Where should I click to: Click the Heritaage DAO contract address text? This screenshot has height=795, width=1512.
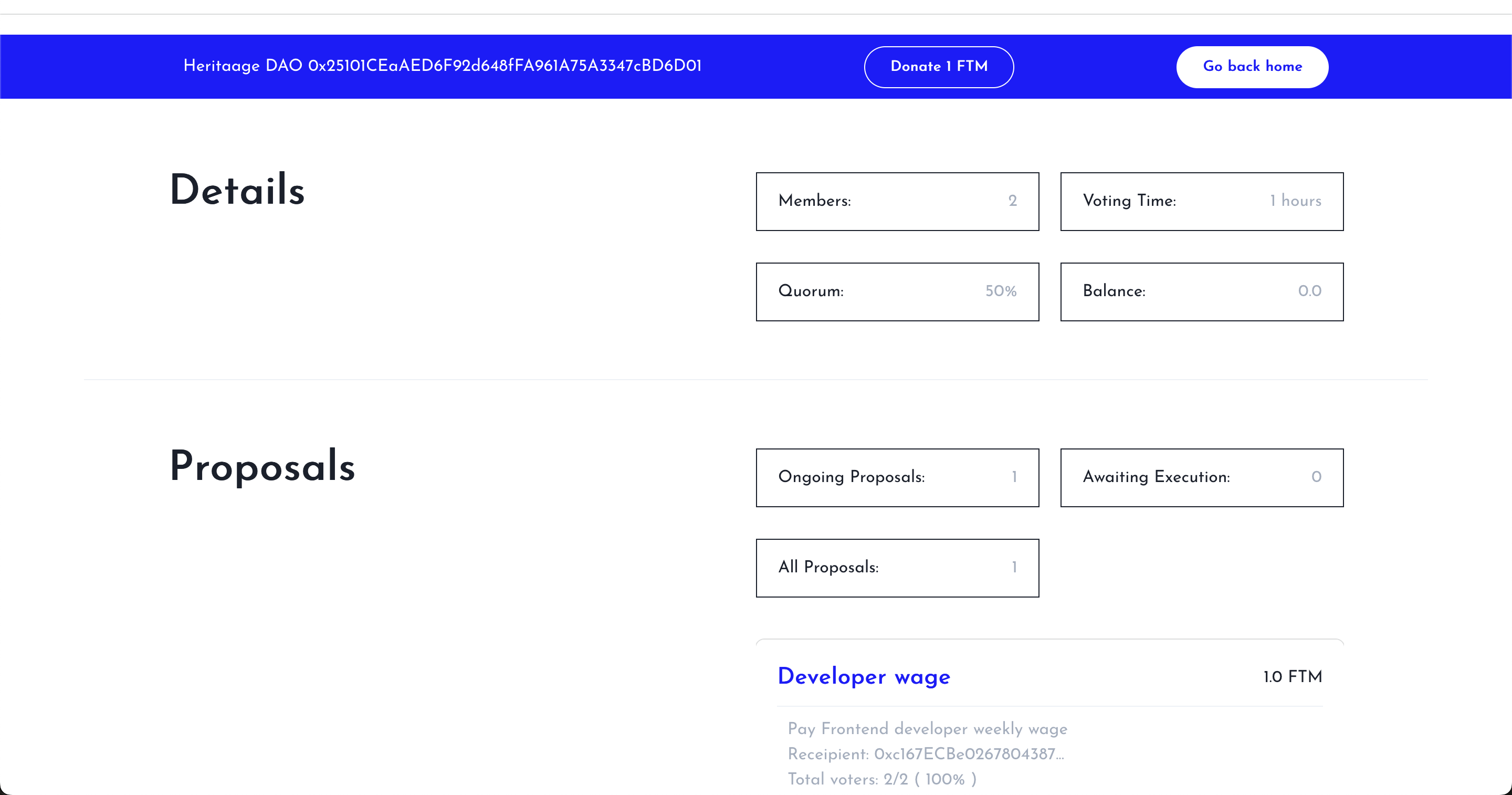(x=505, y=66)
